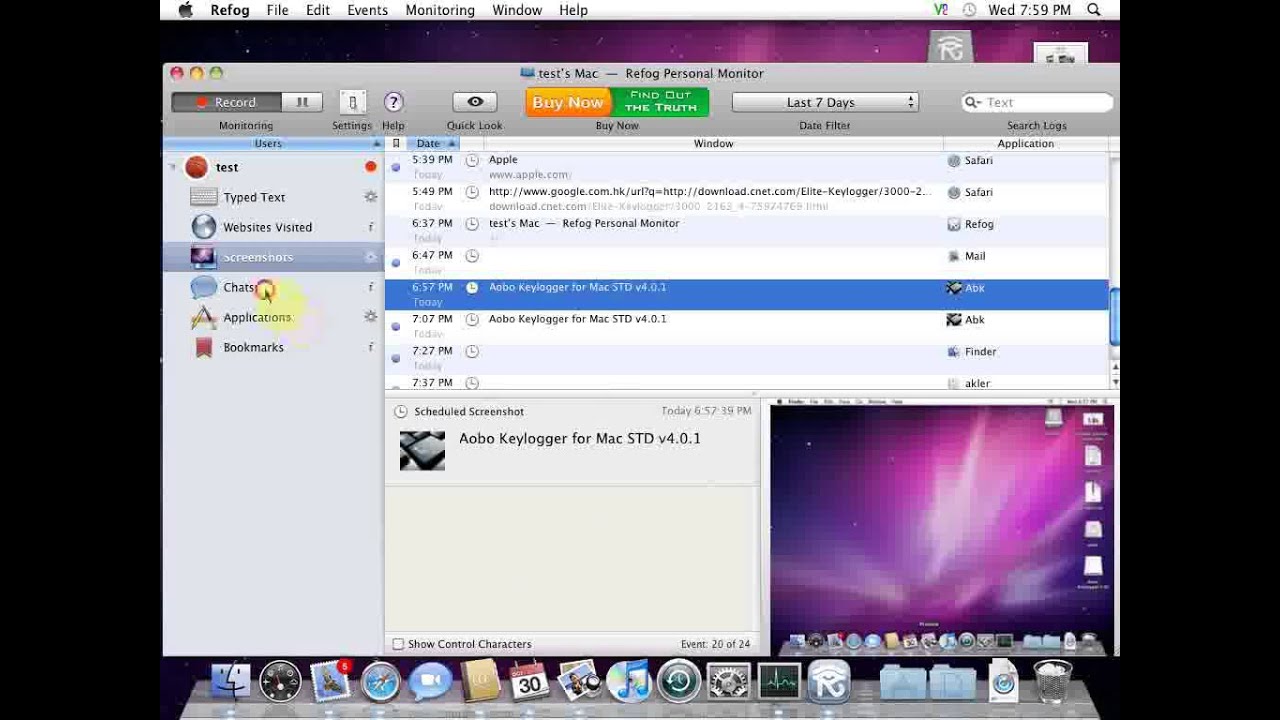Click the Window column header
1280x720 pixels.
point(713,143)
